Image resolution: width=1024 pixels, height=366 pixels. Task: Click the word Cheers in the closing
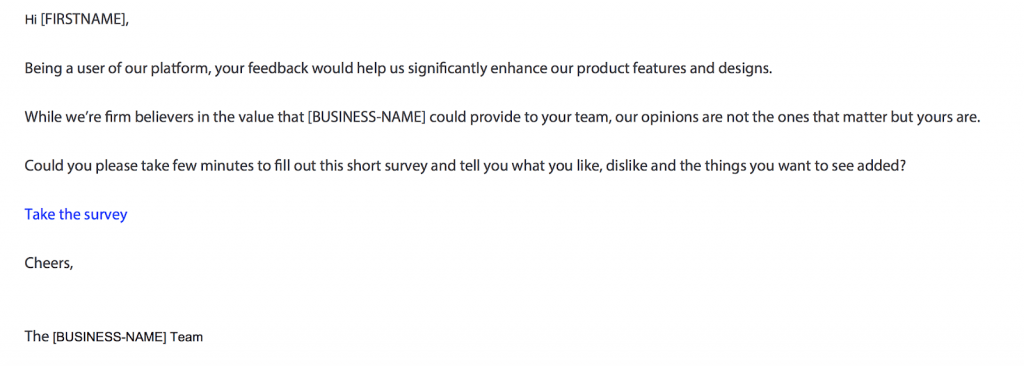pyautogui.click(x=48, y=263)
